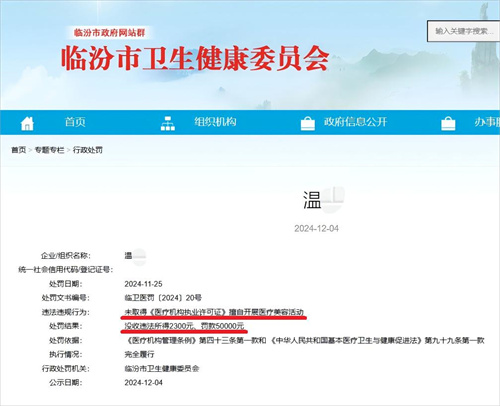Viewport: 500px width, 406px height.
Task: Click the 执行情况 label
Action: 66,354
